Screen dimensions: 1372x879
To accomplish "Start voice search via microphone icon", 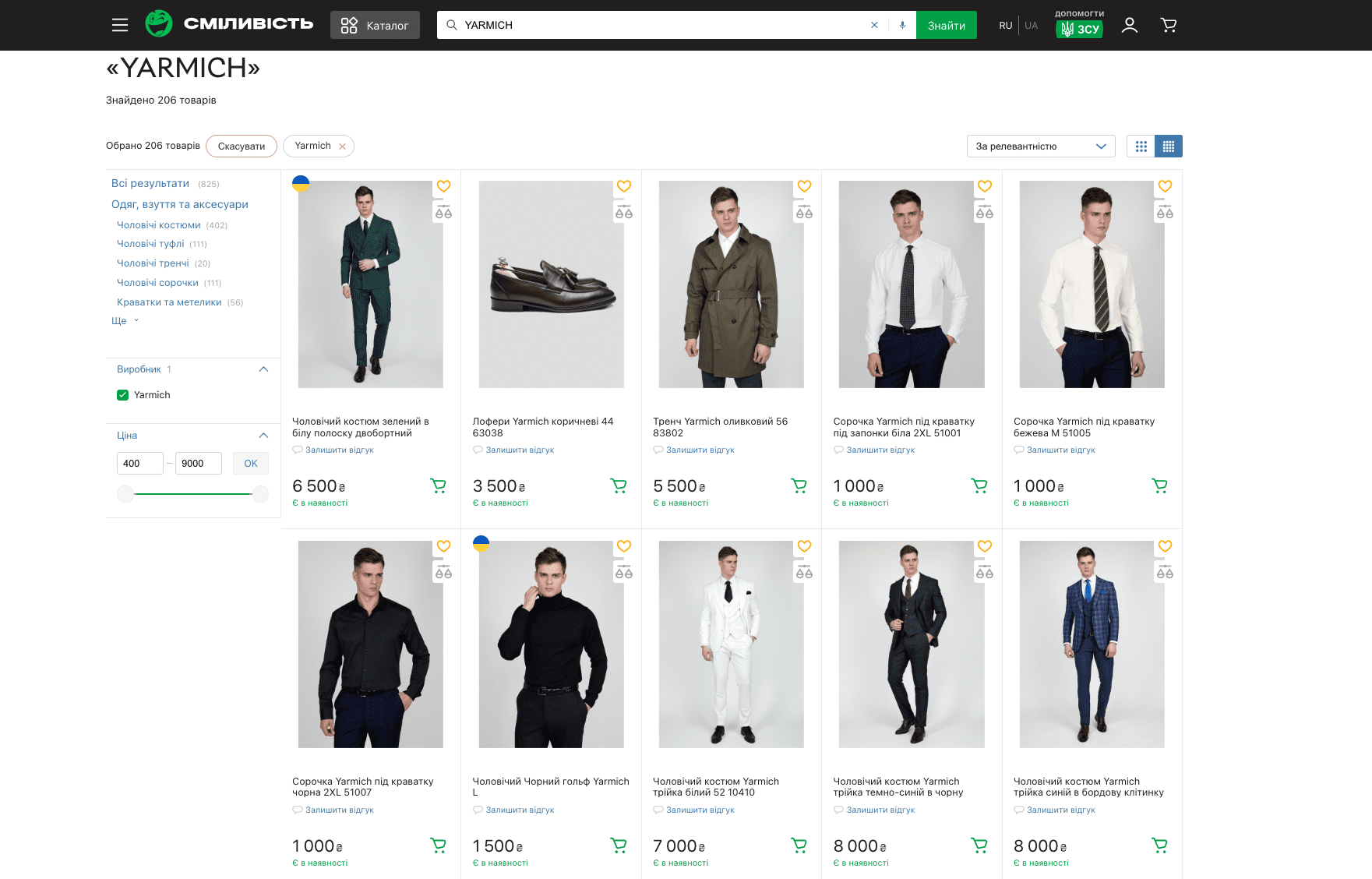I will coord(902,25).
